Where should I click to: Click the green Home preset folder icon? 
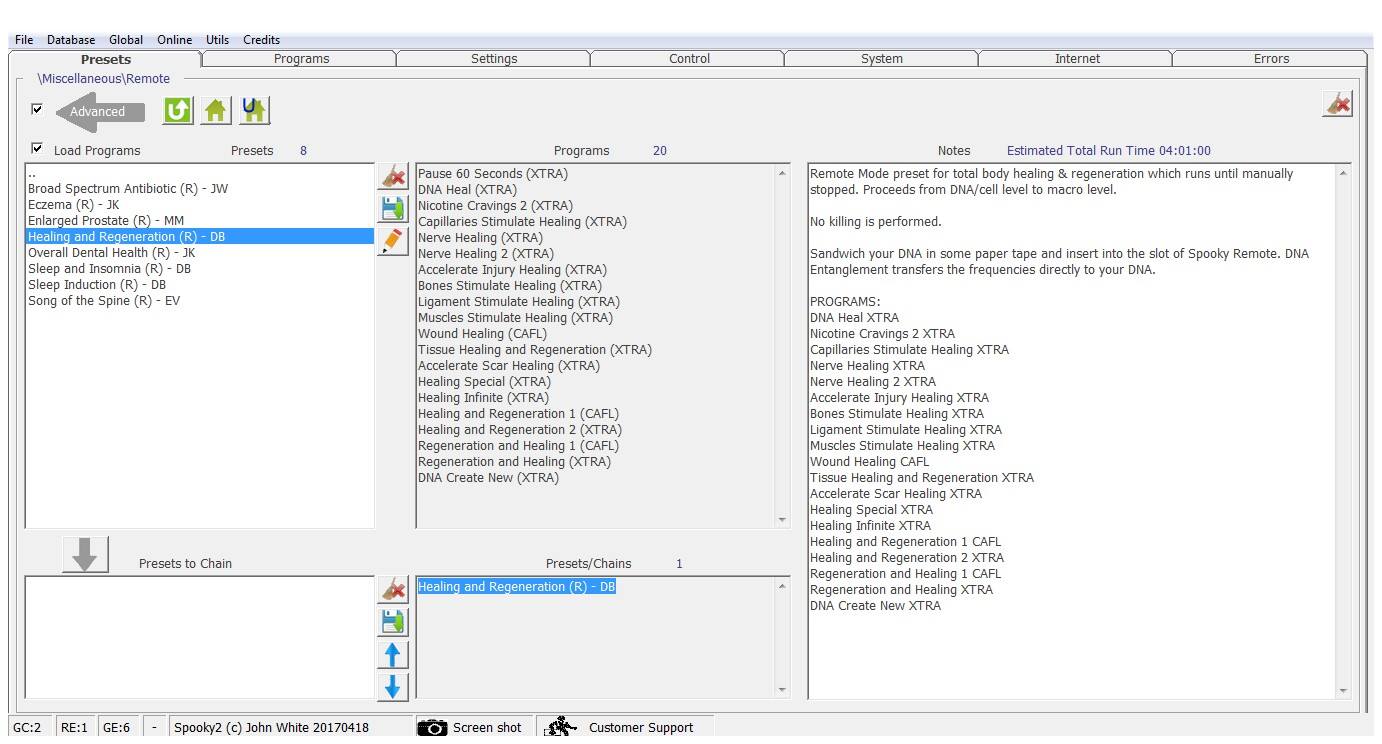216,111
